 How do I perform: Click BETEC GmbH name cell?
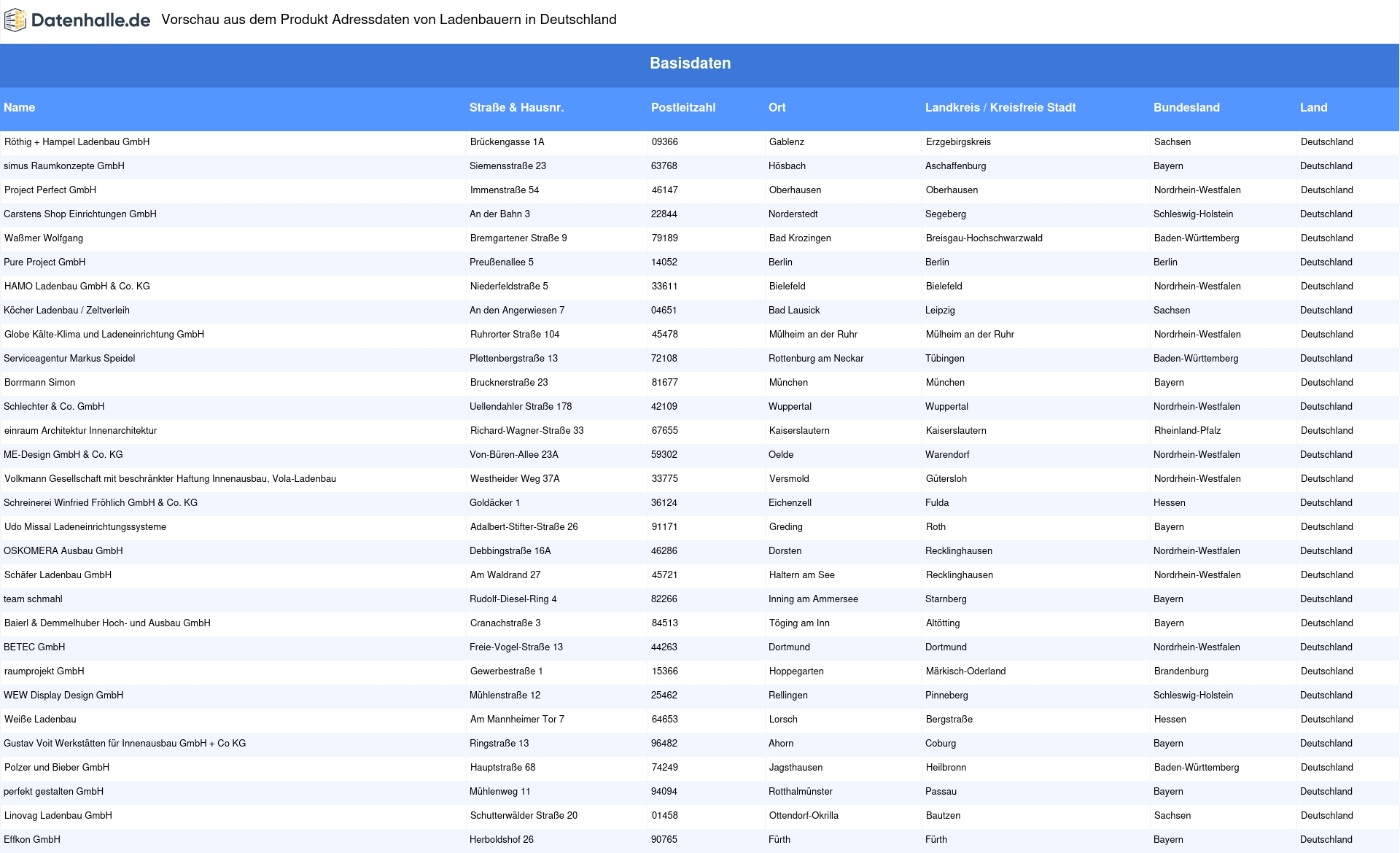(x=34, y=647)
